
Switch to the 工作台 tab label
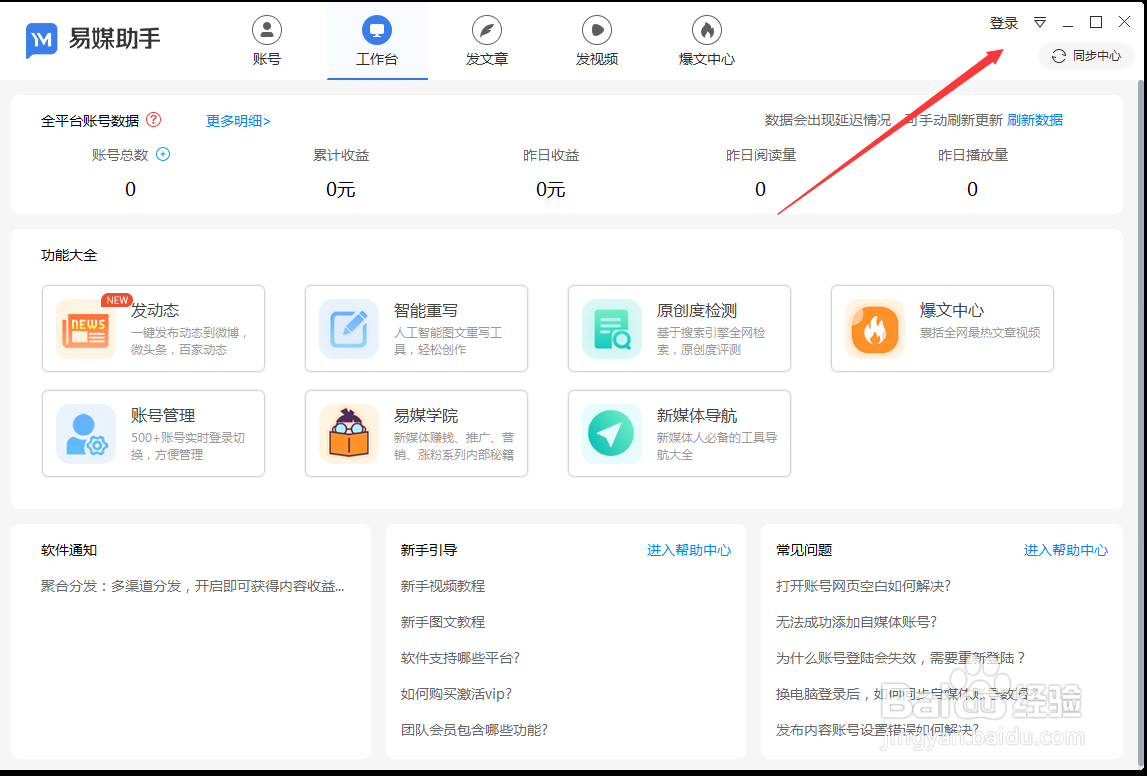point(377,59)
